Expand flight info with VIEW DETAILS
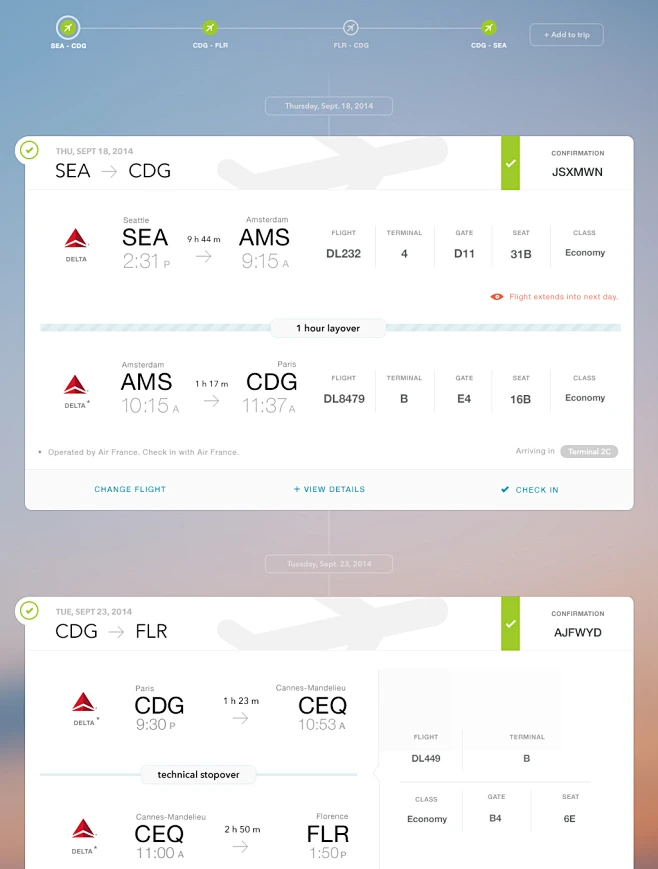 click(x=329, y=490)
